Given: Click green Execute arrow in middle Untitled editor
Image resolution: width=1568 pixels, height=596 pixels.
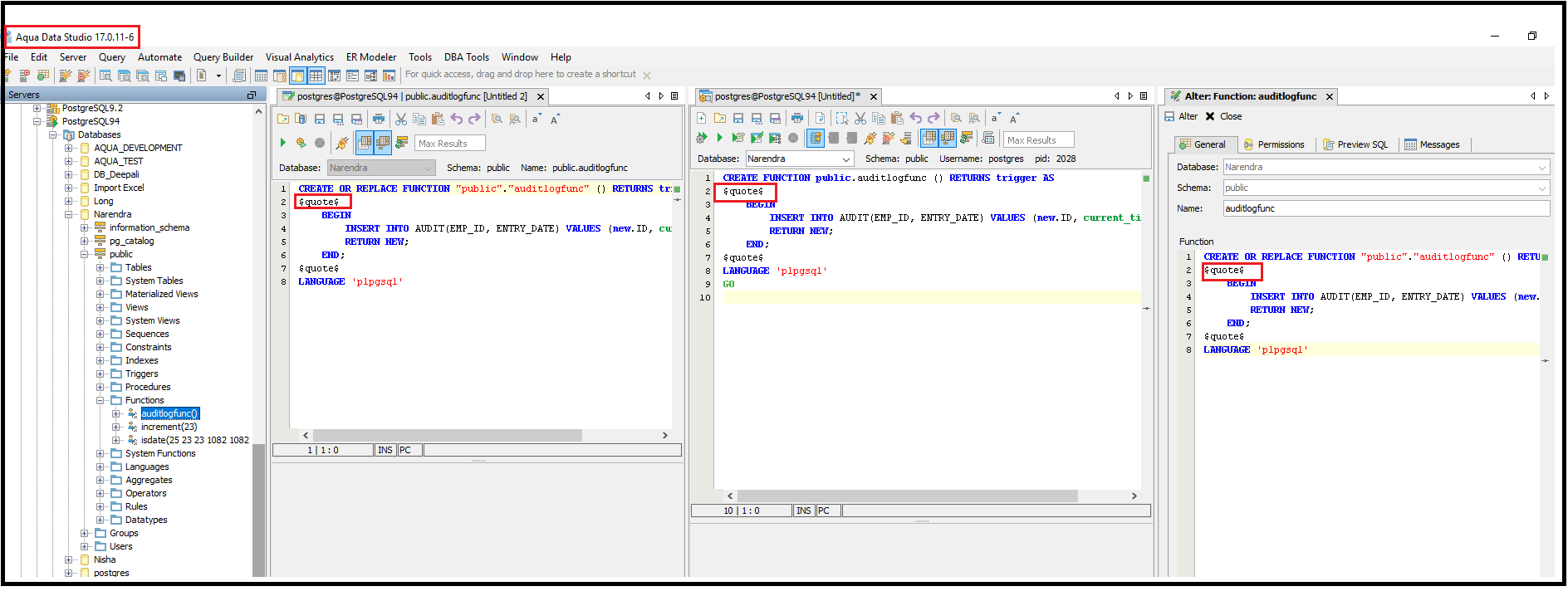Looking at the screenshot, I should [x=720, y=138].
